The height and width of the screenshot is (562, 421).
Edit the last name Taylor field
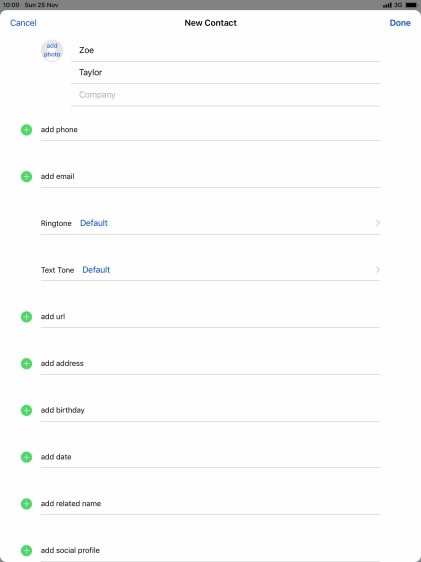point(225,73)
